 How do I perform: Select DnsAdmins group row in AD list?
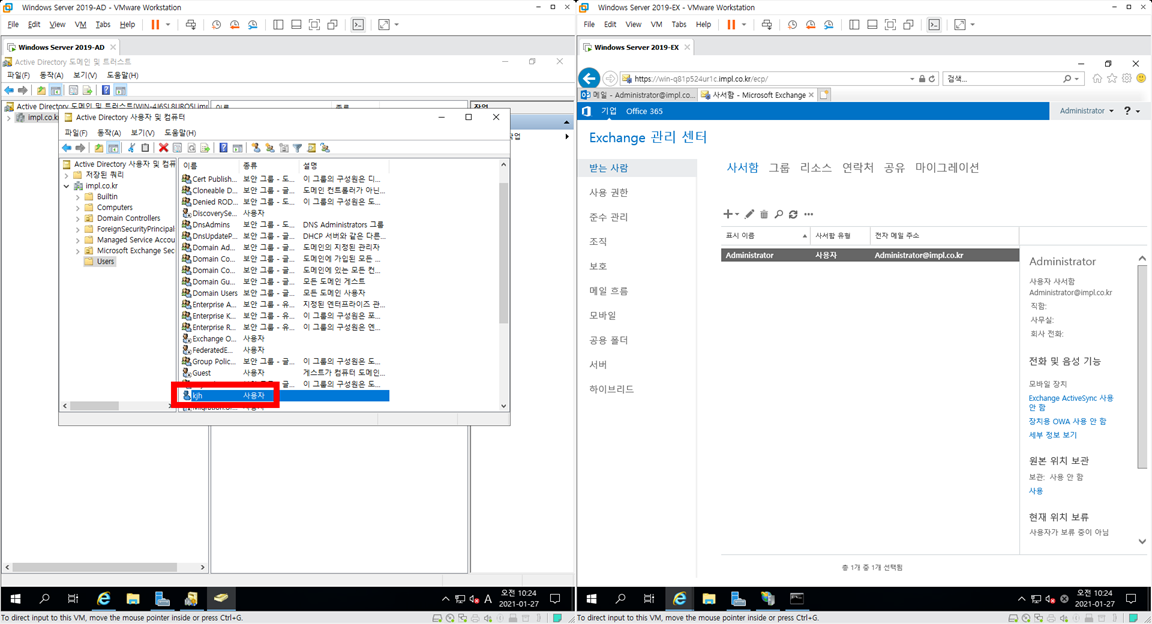point(285,224)
